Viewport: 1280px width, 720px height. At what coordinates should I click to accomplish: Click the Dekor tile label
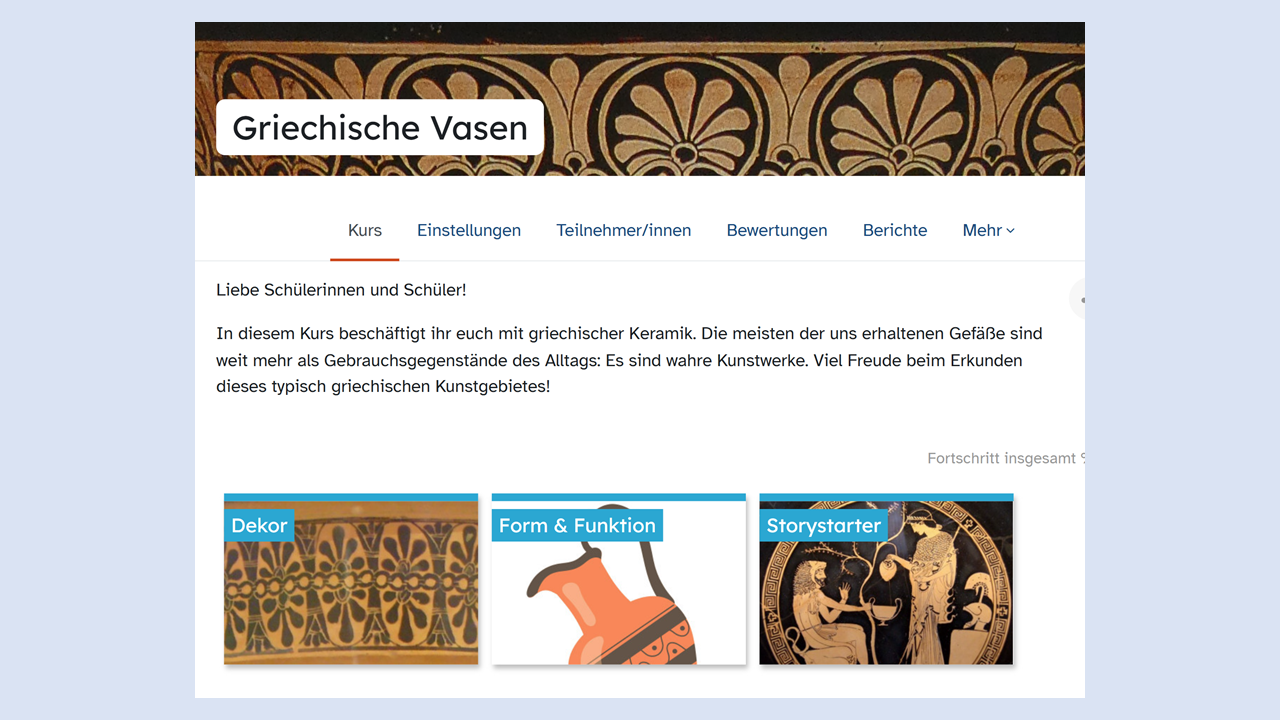tap(259, 525)
